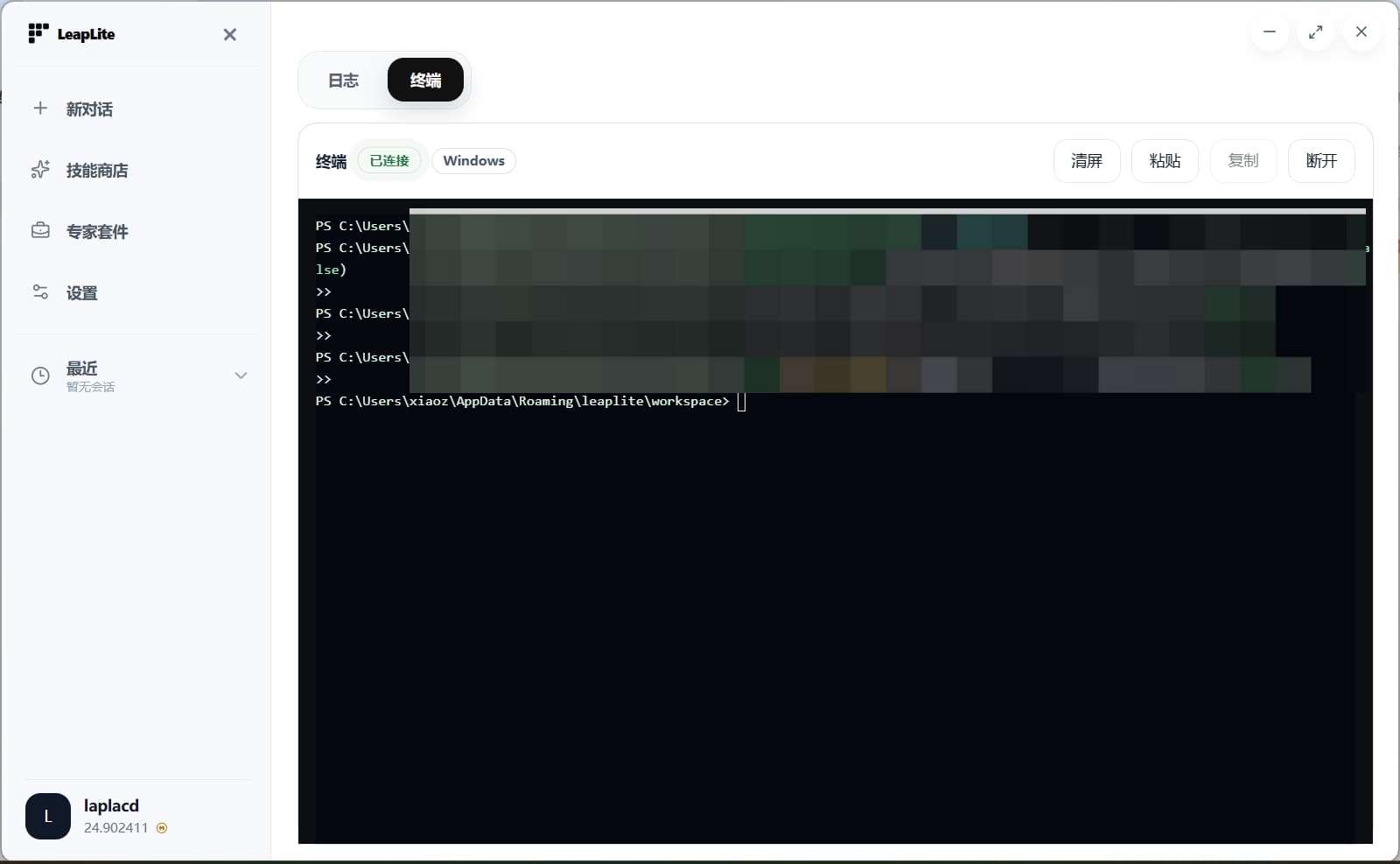The image size is (1400, 864).
Task: Click the terminal horizontal scrollbar at top
Action: click(x=887, y=211)
